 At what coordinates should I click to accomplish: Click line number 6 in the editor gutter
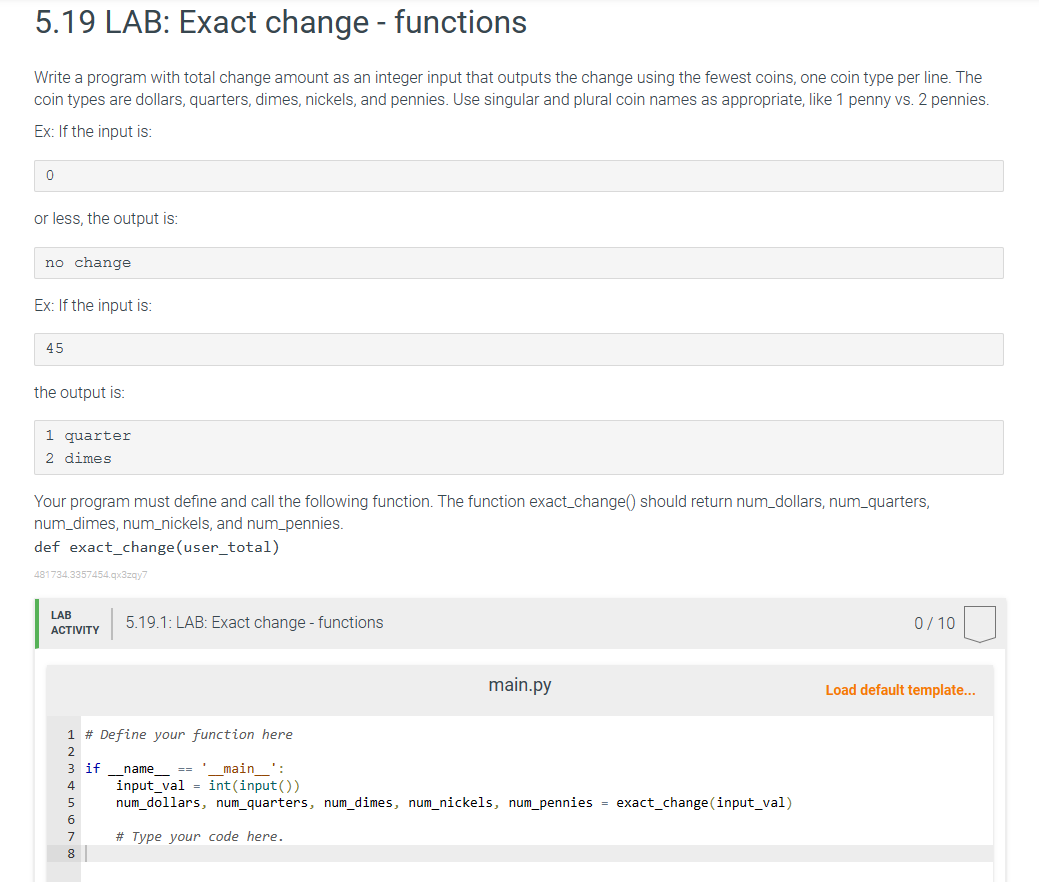click(x=70, y=819)
